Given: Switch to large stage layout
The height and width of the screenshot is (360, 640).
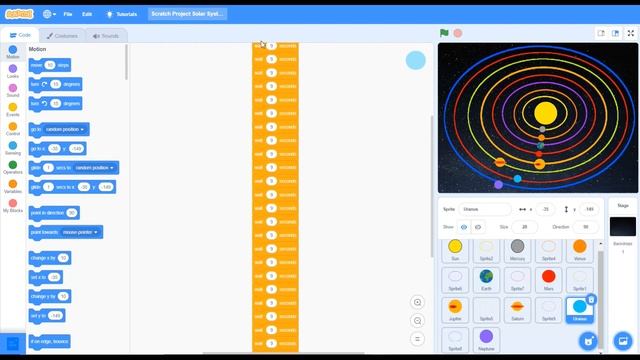Looking at the screenshot, I should tap(616, 33).
